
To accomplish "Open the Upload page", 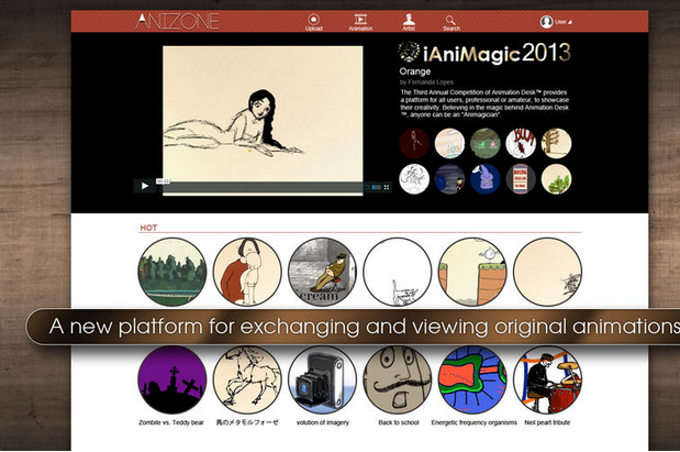I will (314, 22).
